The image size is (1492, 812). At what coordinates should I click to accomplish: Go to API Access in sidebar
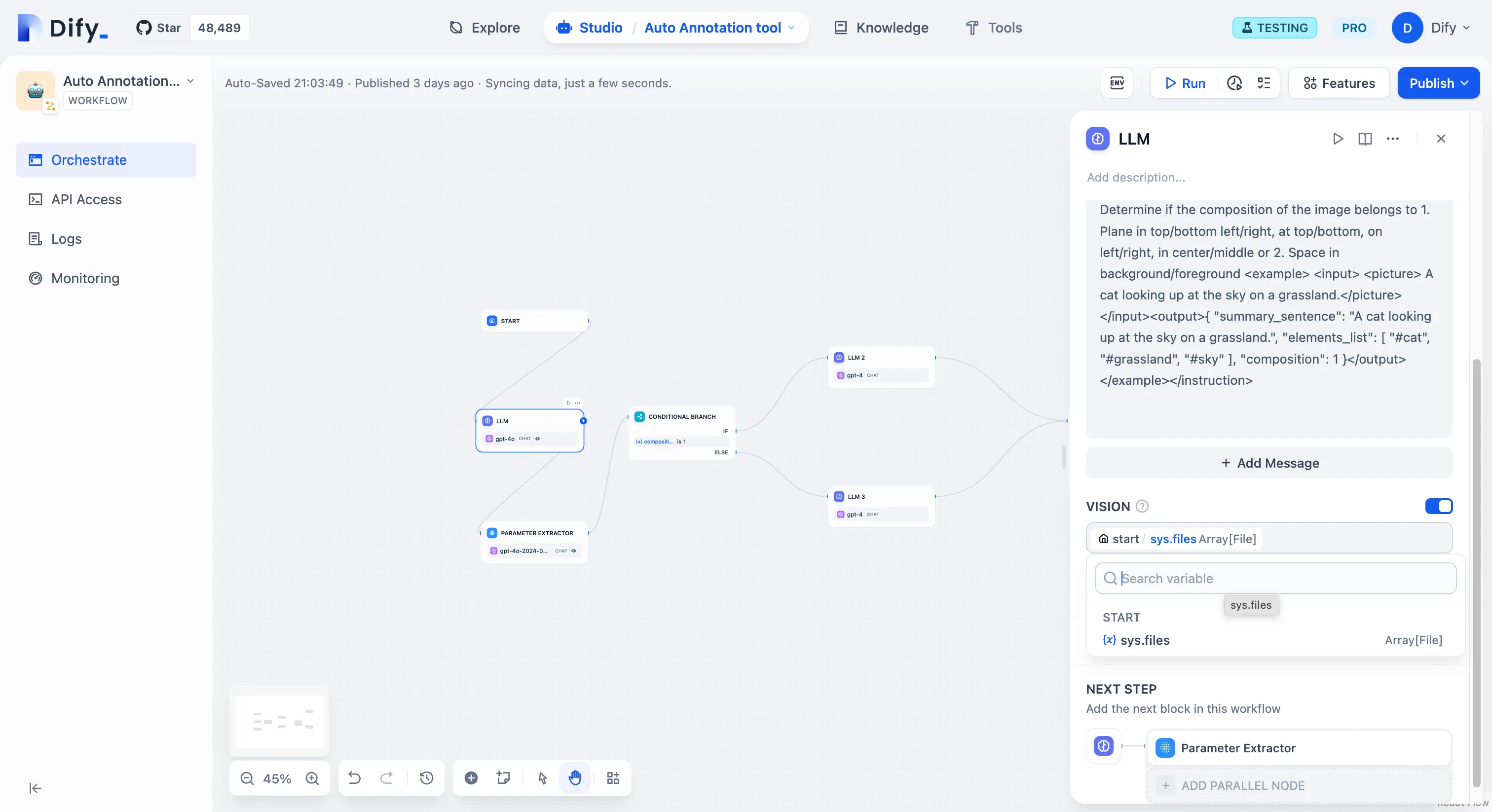click(x=86, y=199)
